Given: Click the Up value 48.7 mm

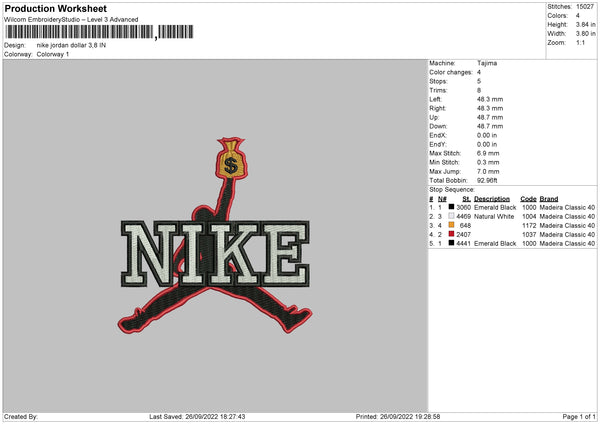Looking at the screenshot, I should click(x=490, y=117).
